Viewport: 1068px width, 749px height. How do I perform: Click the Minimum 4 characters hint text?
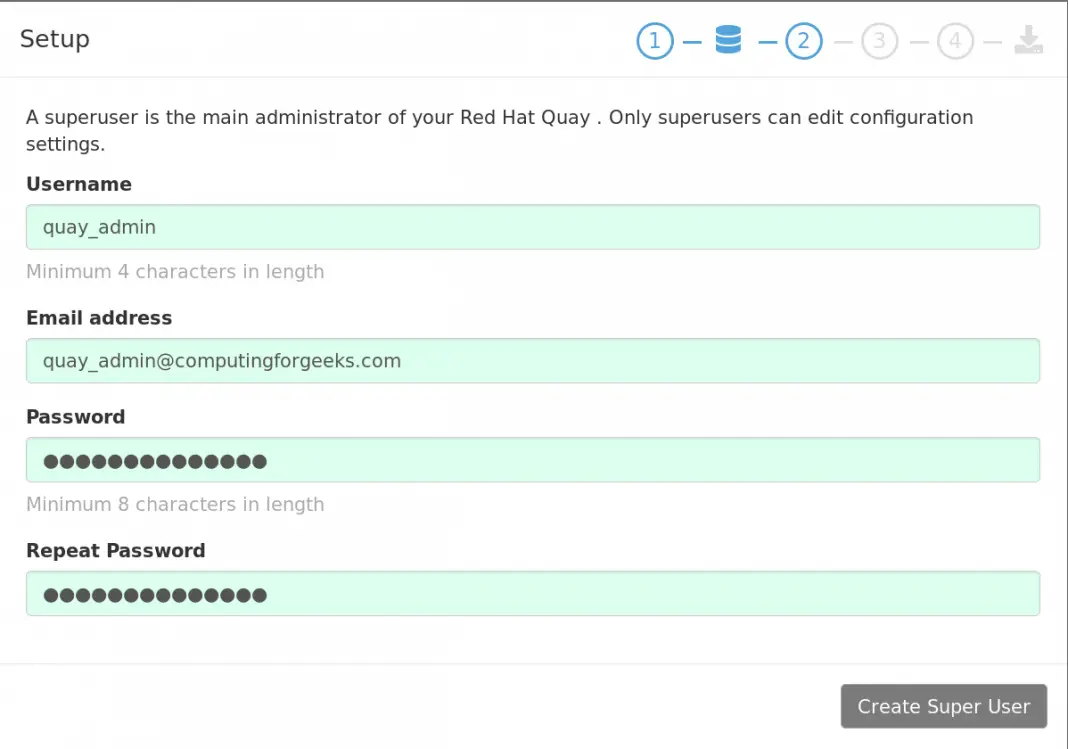(175, 271)
